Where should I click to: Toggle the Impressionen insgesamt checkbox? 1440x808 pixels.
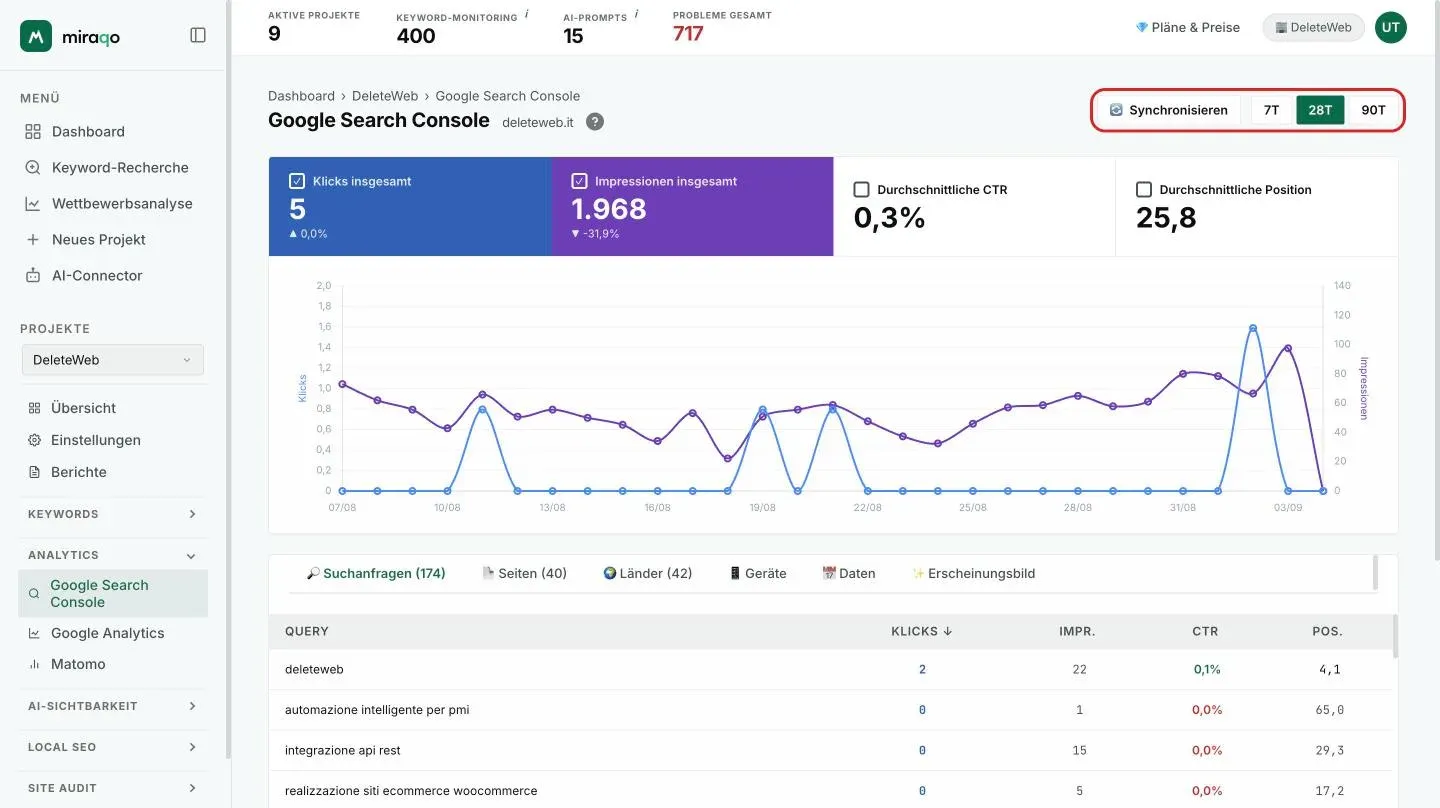pyautogui.click(x=579, y=181)
